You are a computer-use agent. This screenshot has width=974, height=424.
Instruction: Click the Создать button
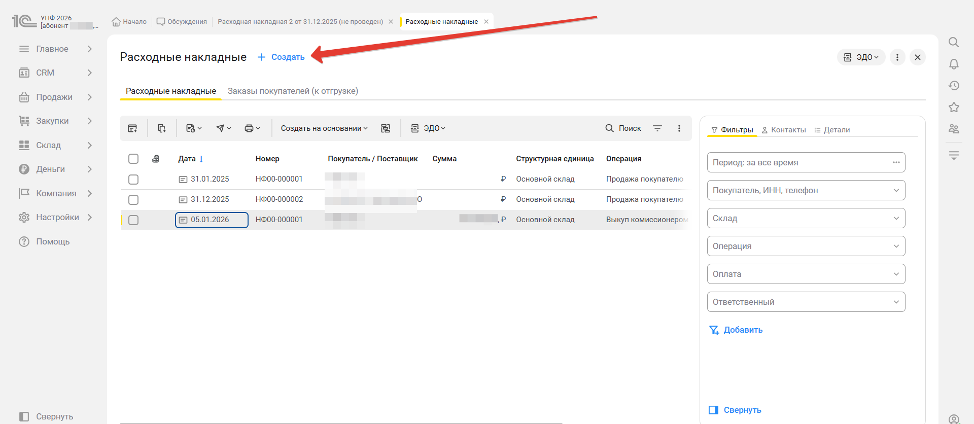tap(281, 57)
